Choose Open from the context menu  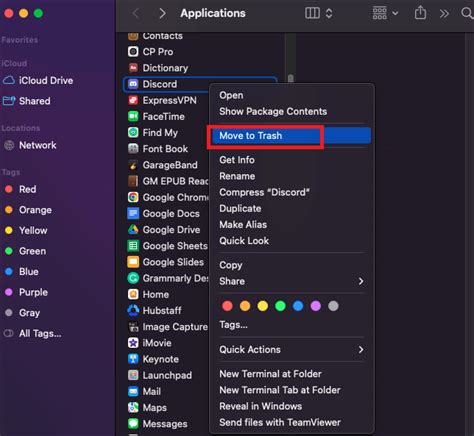click(x=231, y=95)
